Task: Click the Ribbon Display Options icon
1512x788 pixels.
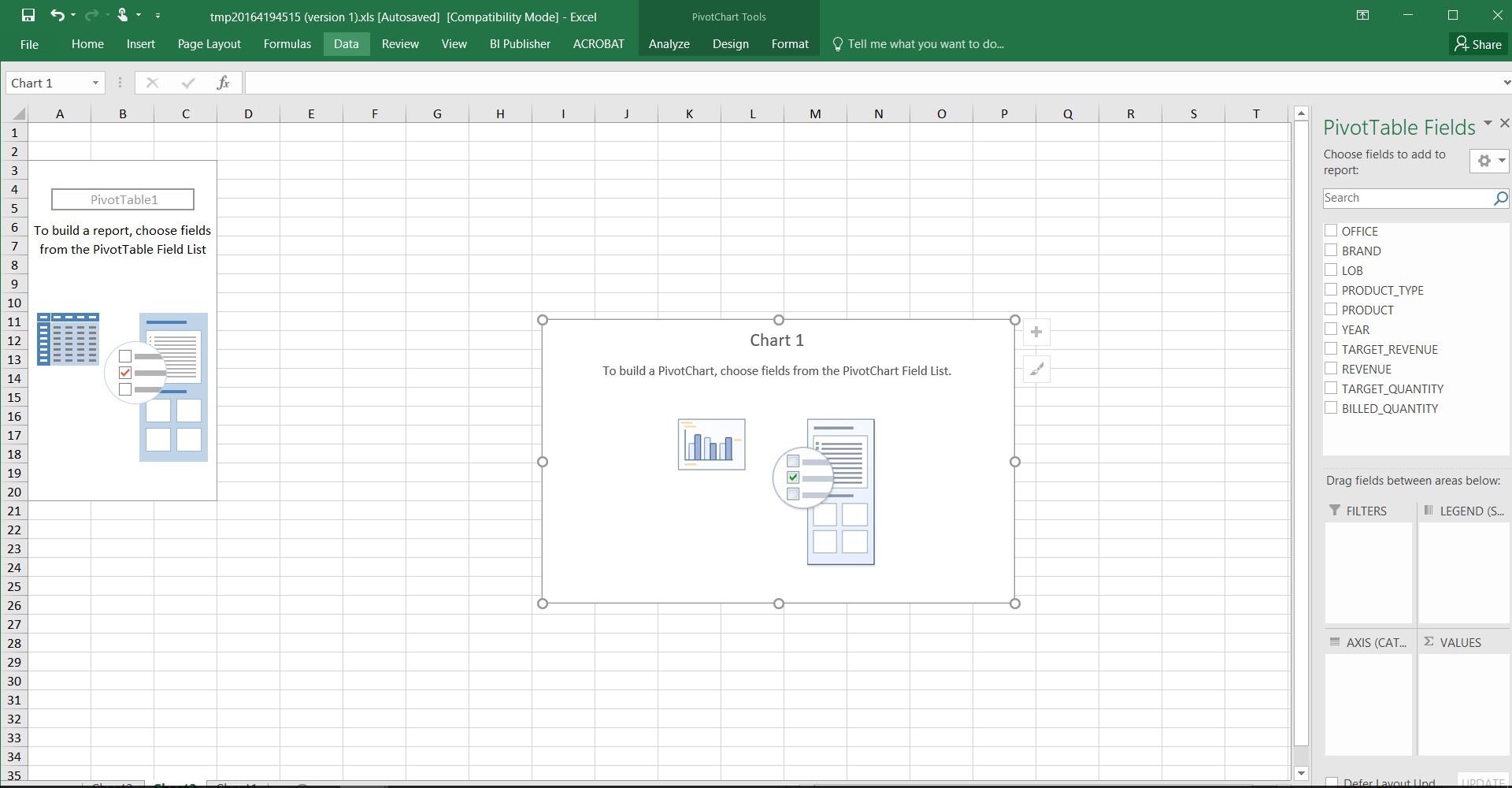Action: coord(1362,16)
